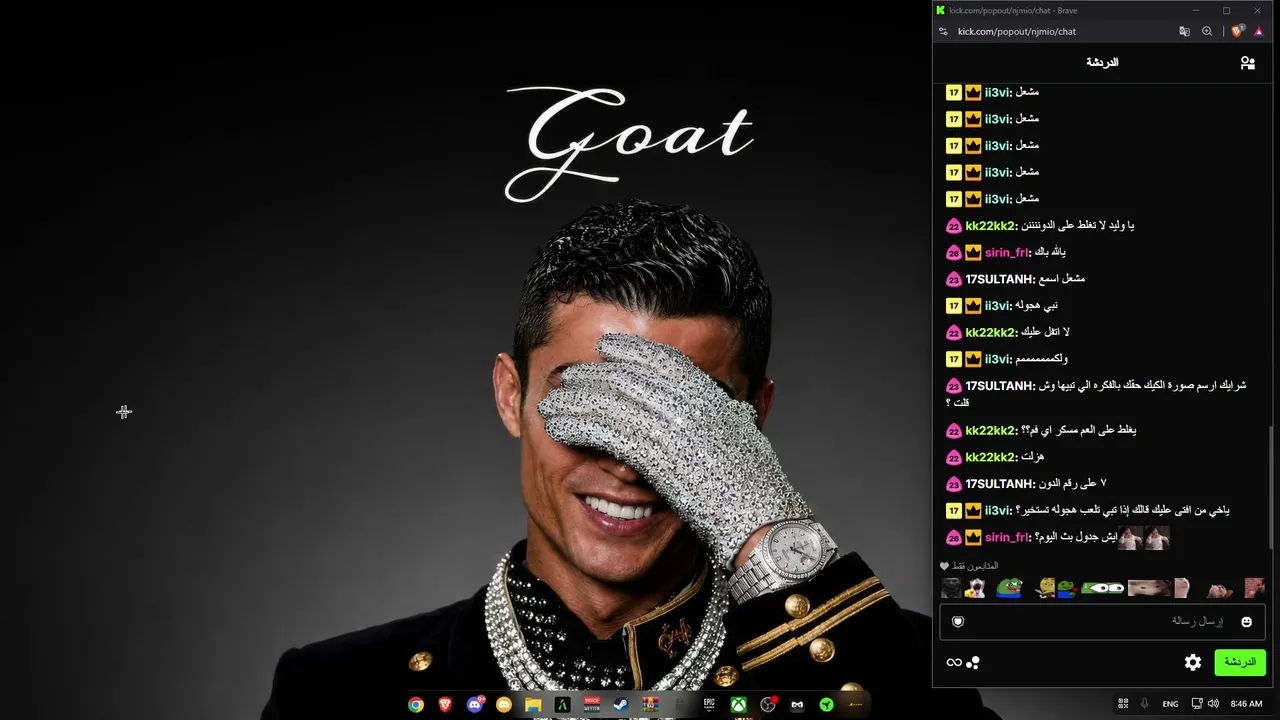This screenshot has width=1280, height=720.
Task: Open Discord from taskbar
Action: click(x=475, y=705)
